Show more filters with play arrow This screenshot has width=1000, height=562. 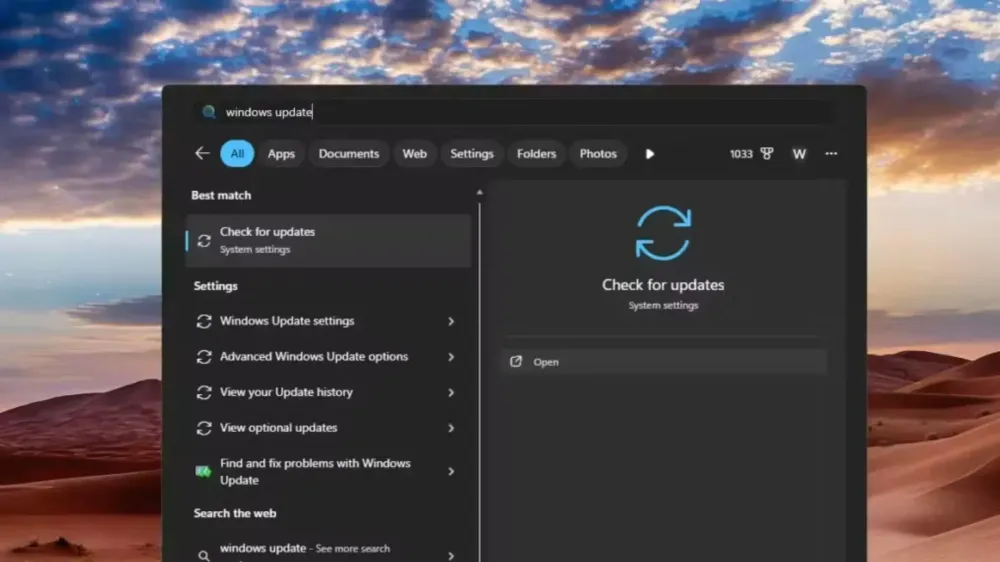click(649, 154)
